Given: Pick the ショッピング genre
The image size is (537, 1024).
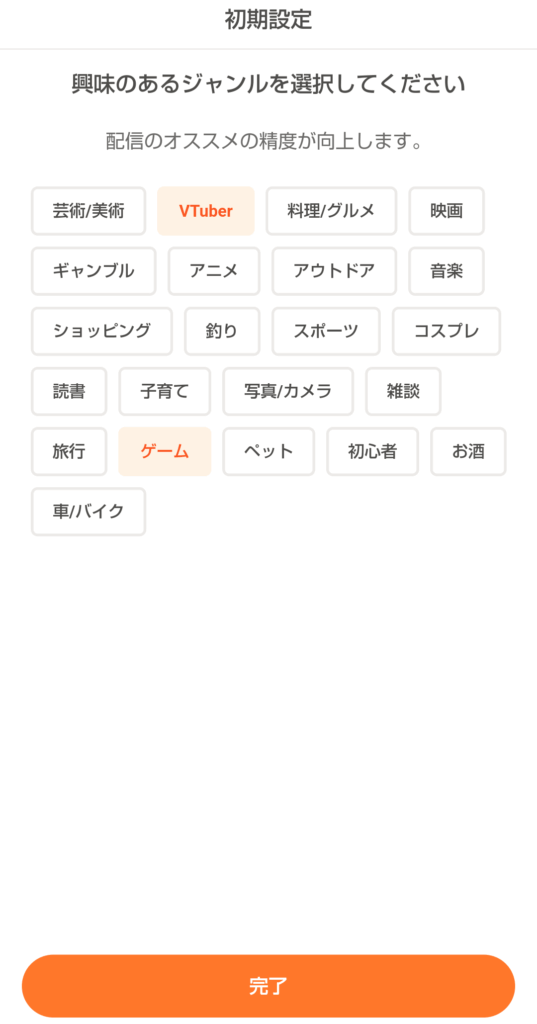Looking at the screenshot, I should pos(101,331).
